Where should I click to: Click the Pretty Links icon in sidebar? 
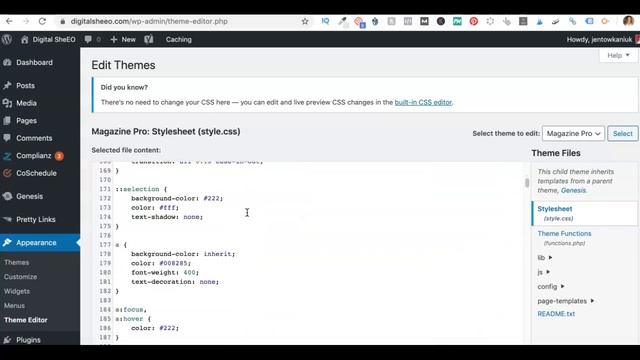(x=7, y=220)
